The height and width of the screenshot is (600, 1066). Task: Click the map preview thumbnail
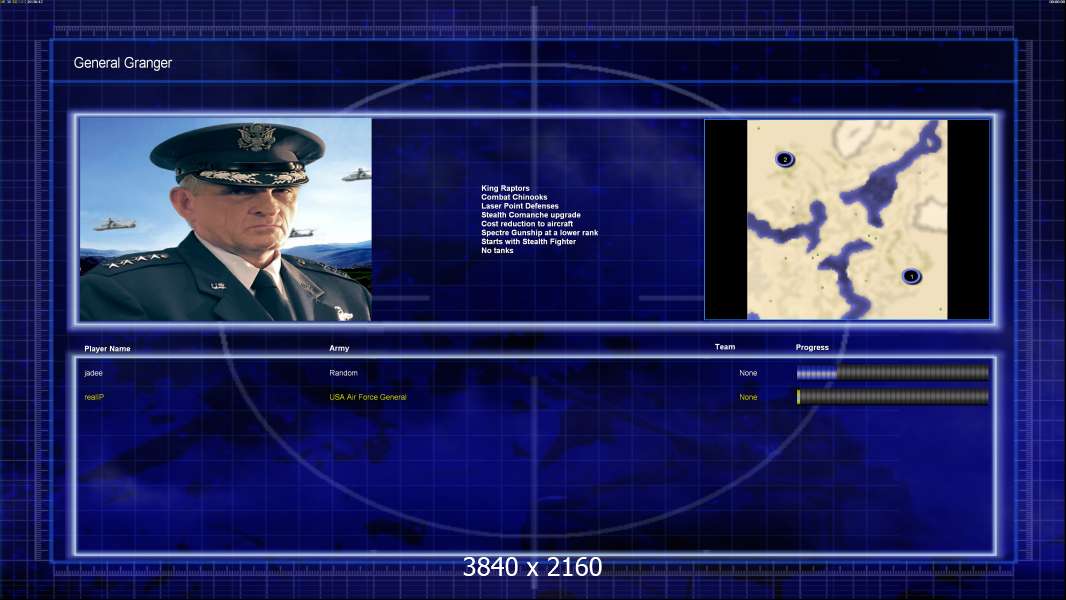pyautogui.click(x=847, y=219)
